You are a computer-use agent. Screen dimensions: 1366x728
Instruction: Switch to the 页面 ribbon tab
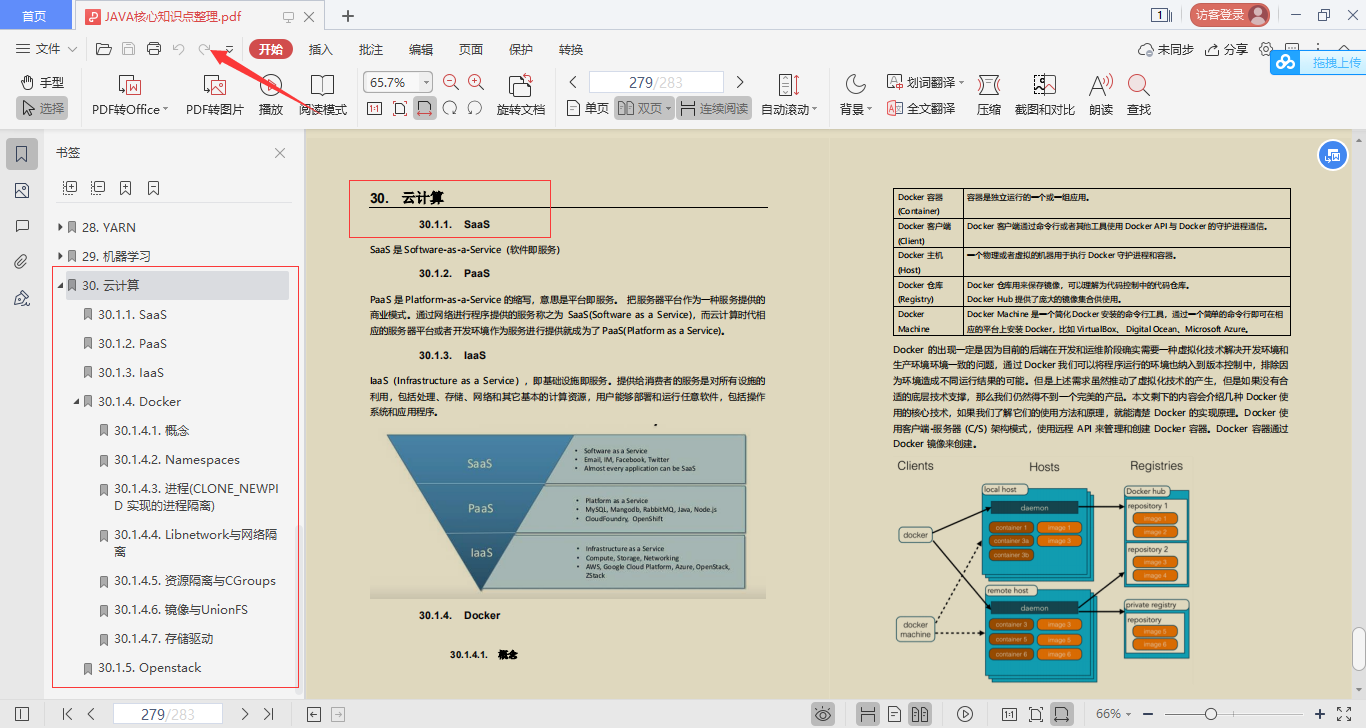pyautogui.click(x=471, y=49)
